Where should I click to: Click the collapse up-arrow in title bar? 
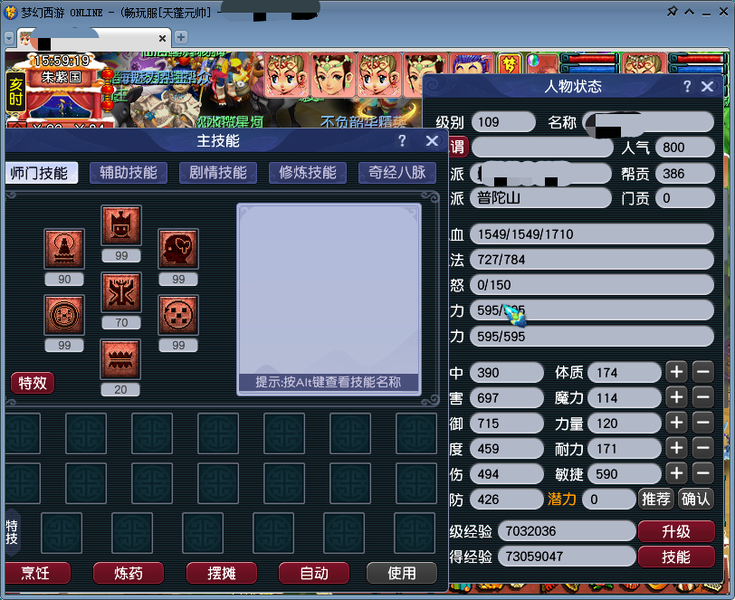pyautogui.click(x=689, y=11)
